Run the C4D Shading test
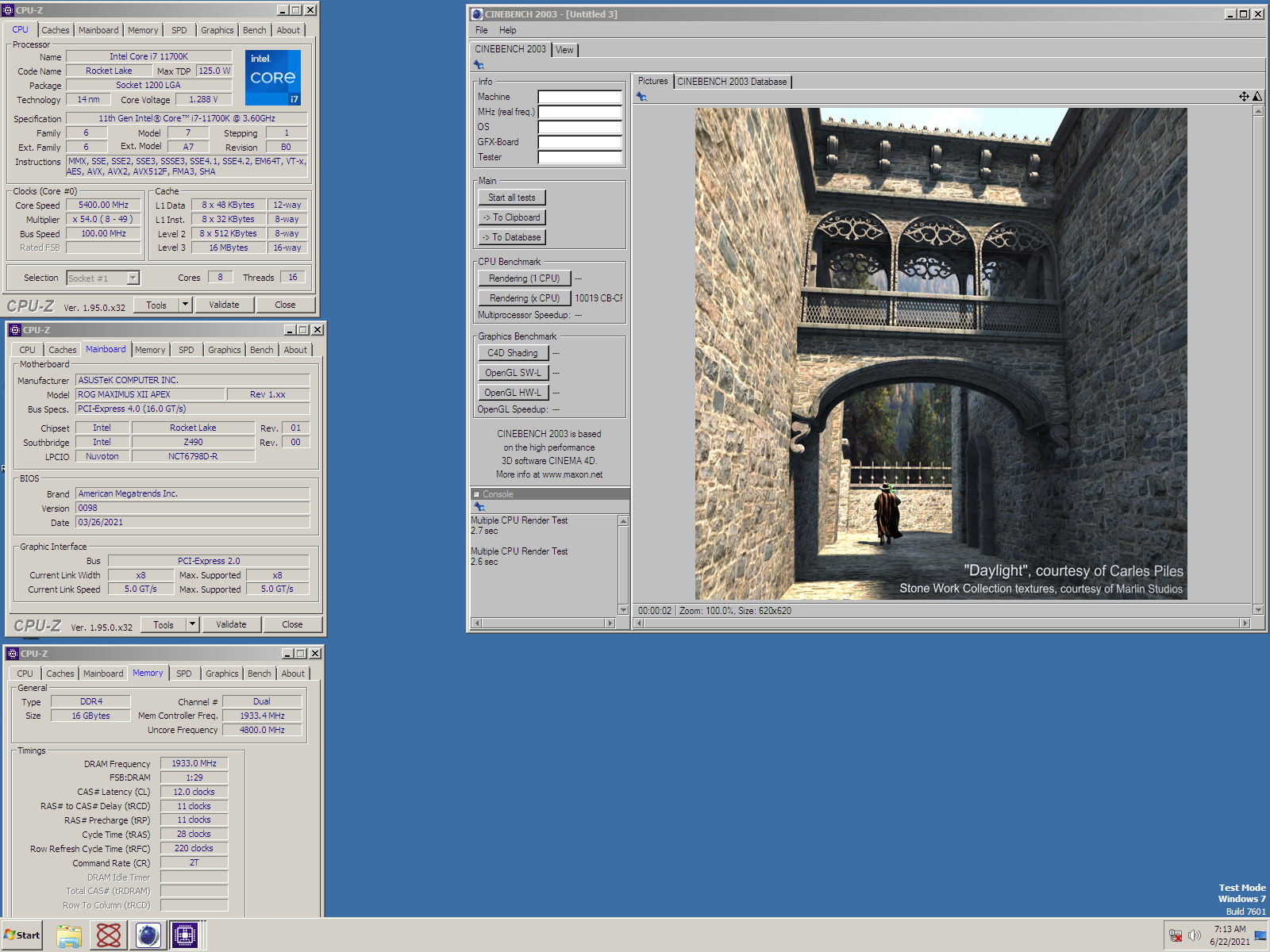Viewport: 1270px width, 952px height. (x=513, y=353)
